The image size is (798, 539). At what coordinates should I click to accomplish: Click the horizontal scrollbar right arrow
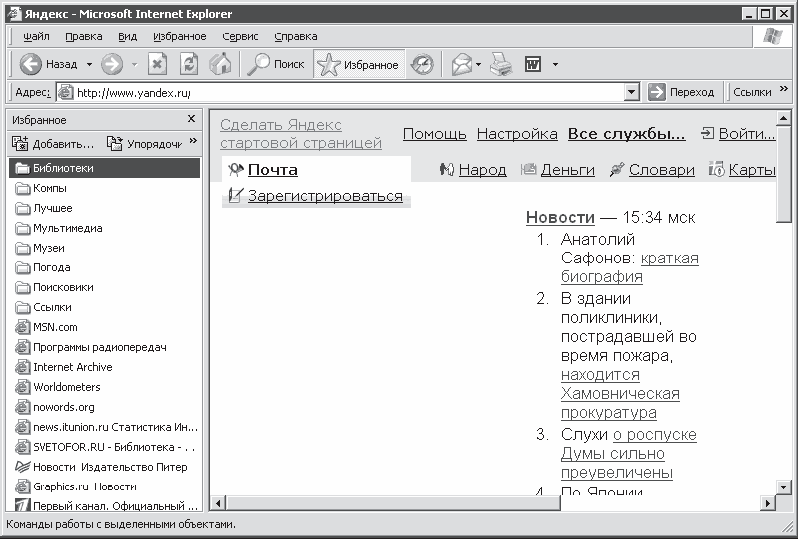pos(768,503)
